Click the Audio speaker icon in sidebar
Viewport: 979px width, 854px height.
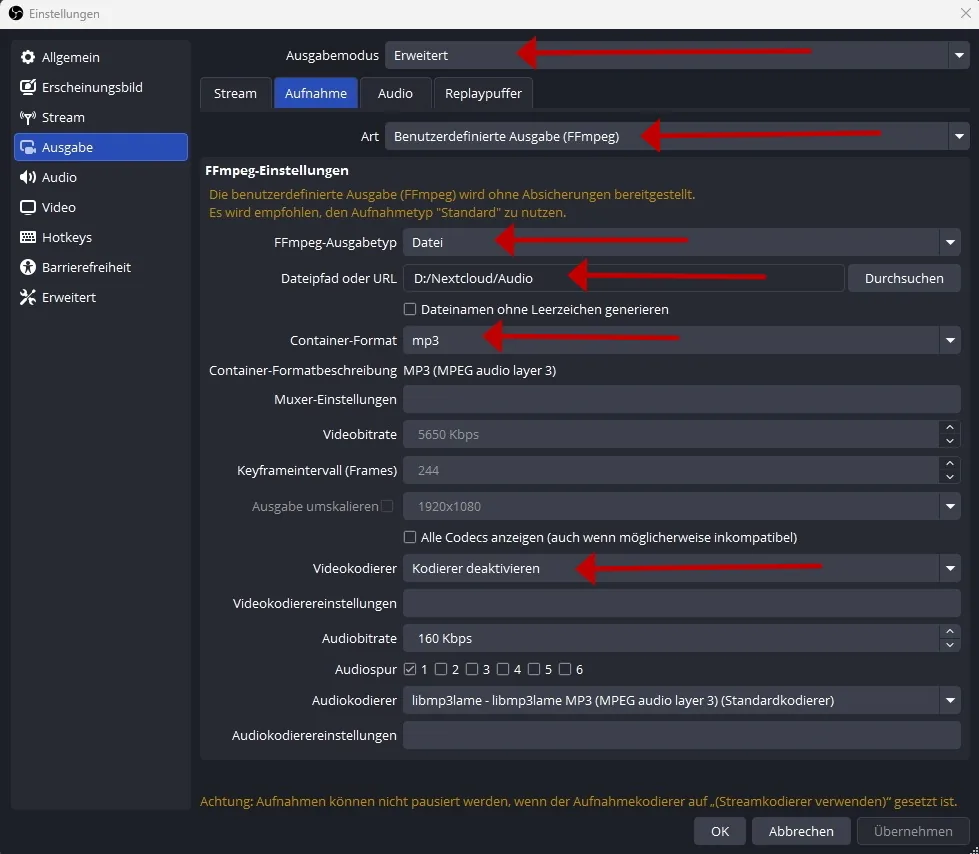(x=27, y=177)
